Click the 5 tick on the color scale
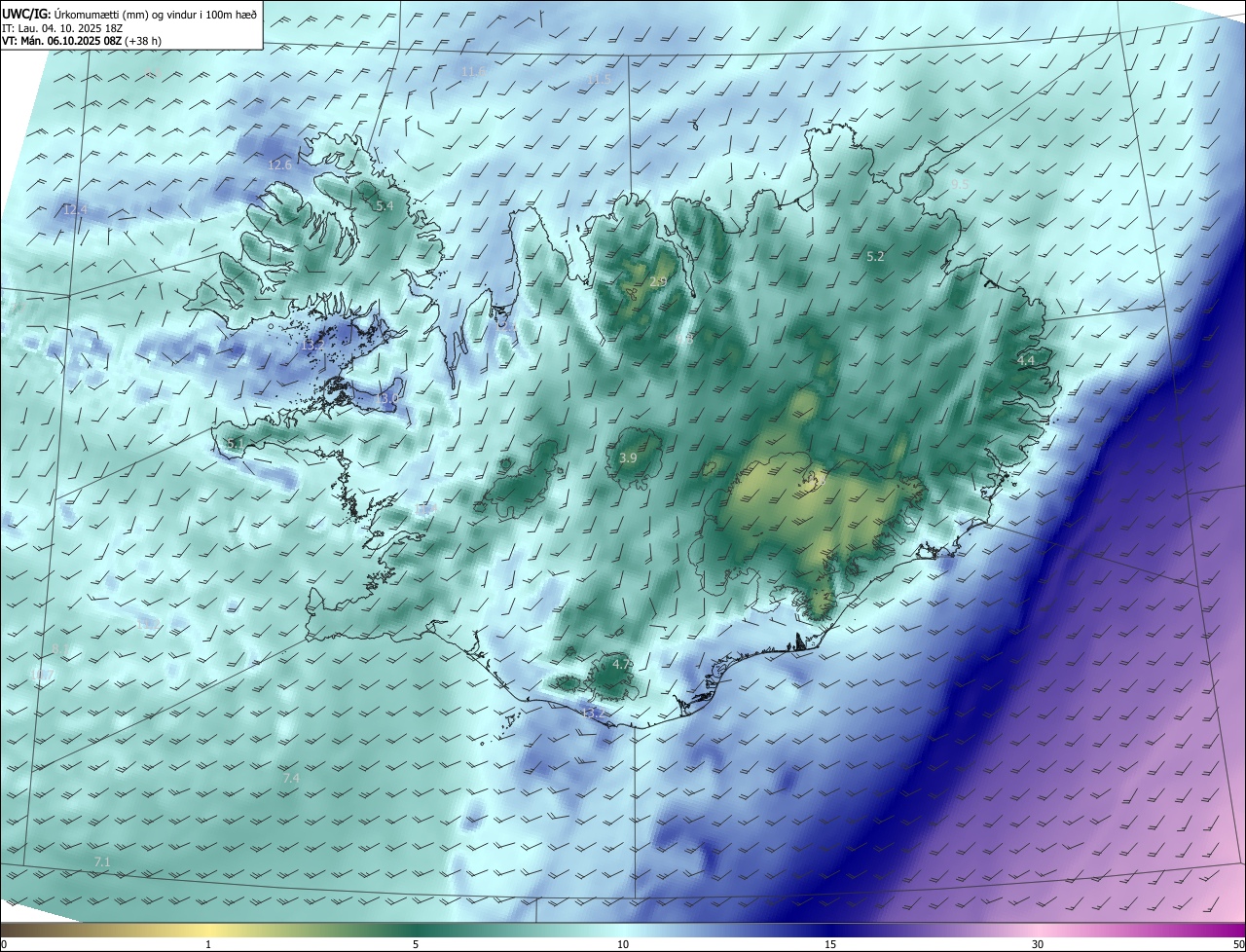1246x952 pixels. coord(416,944)
